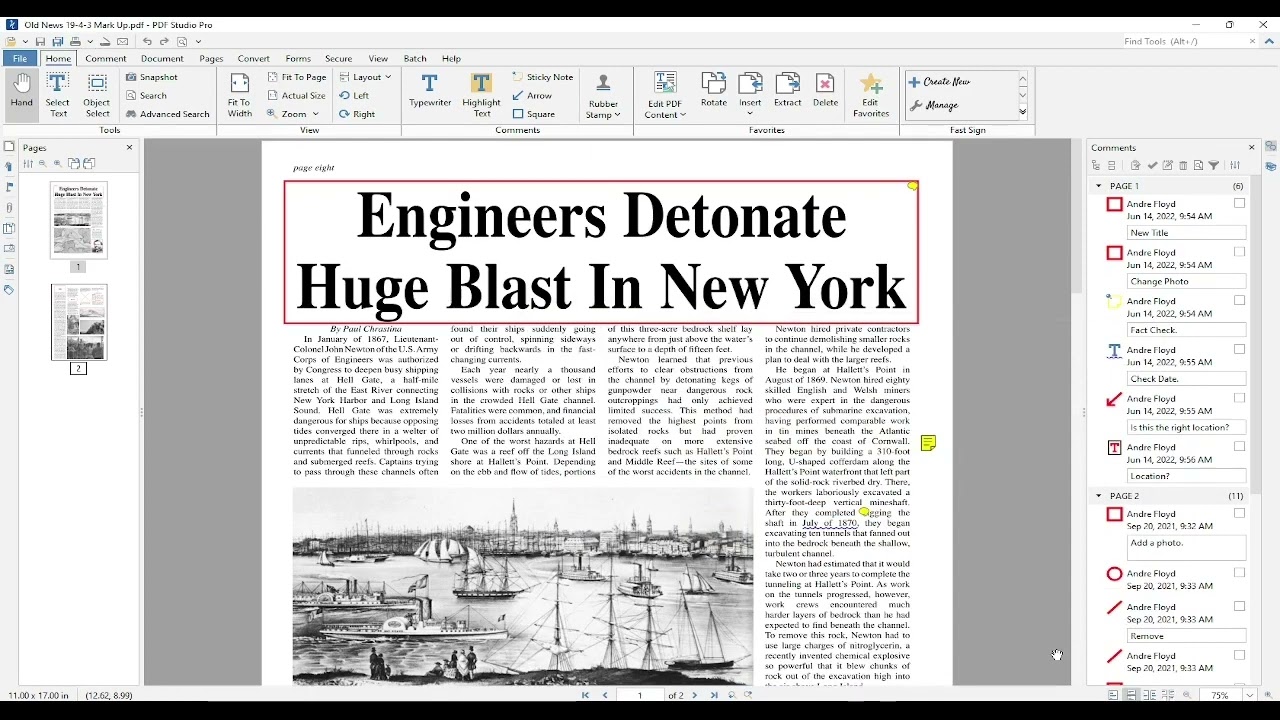The height and width of the screenshot is (720, 1280).
Task: Check the 'Location?' comment checkbox
Action: 1239,446
